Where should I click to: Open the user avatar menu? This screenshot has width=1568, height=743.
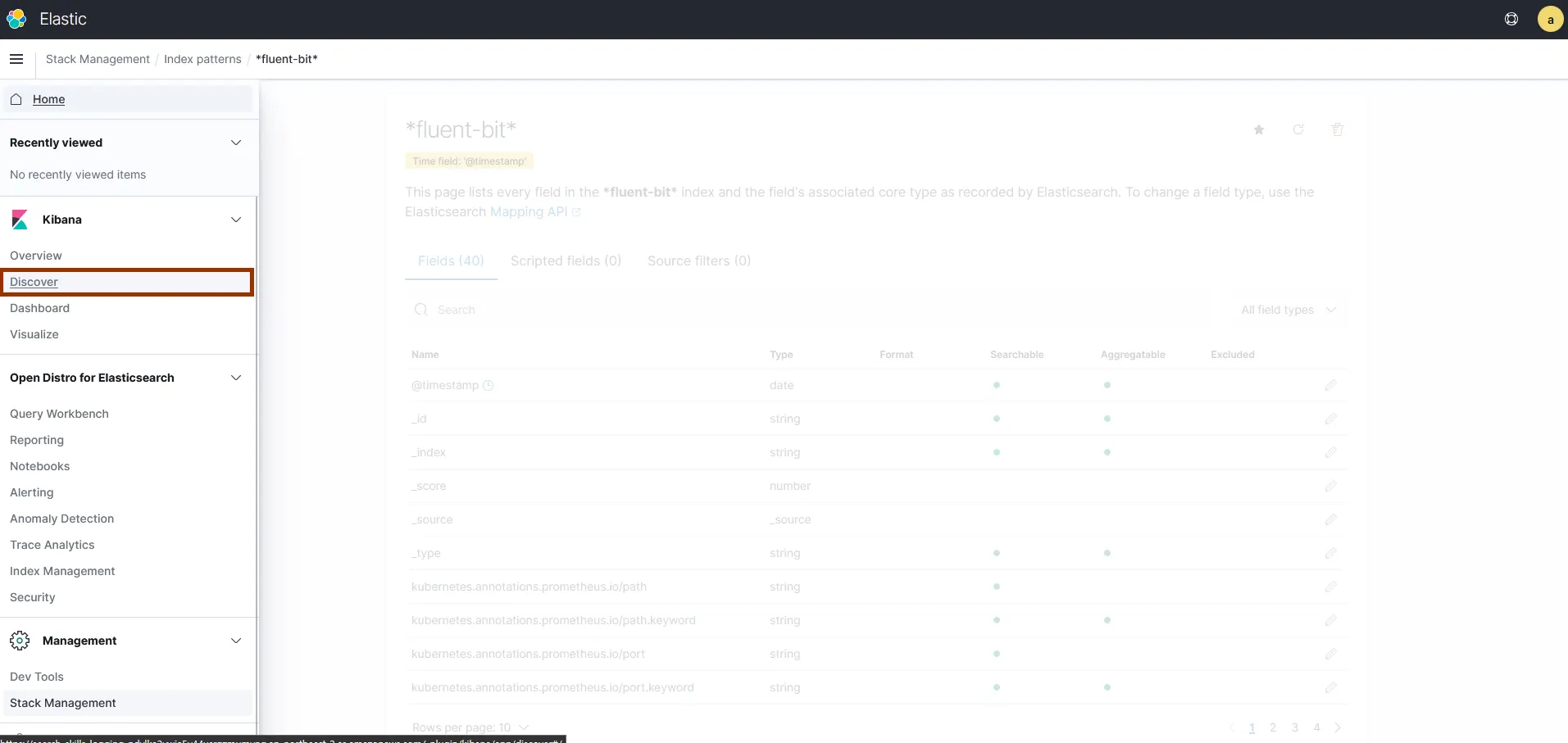tap(1550, 19)
